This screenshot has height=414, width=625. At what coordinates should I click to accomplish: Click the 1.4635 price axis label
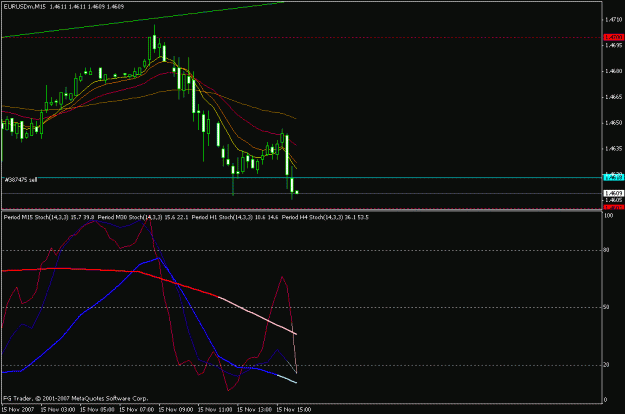[x=613, y=149]
